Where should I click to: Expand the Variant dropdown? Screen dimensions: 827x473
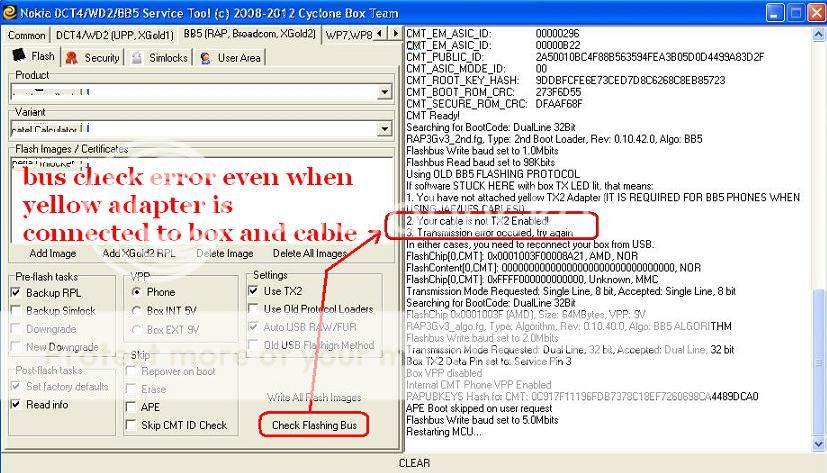click(384, 129)
